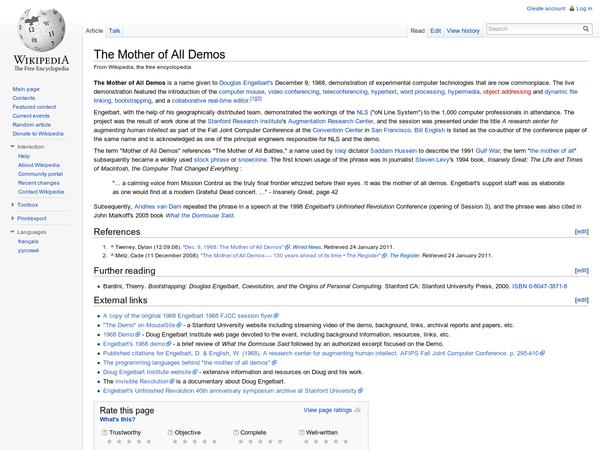Open the Current events sidebar link
Image resolution: width=600 pixels, height=450 pixels.
[x=31, y=116]
